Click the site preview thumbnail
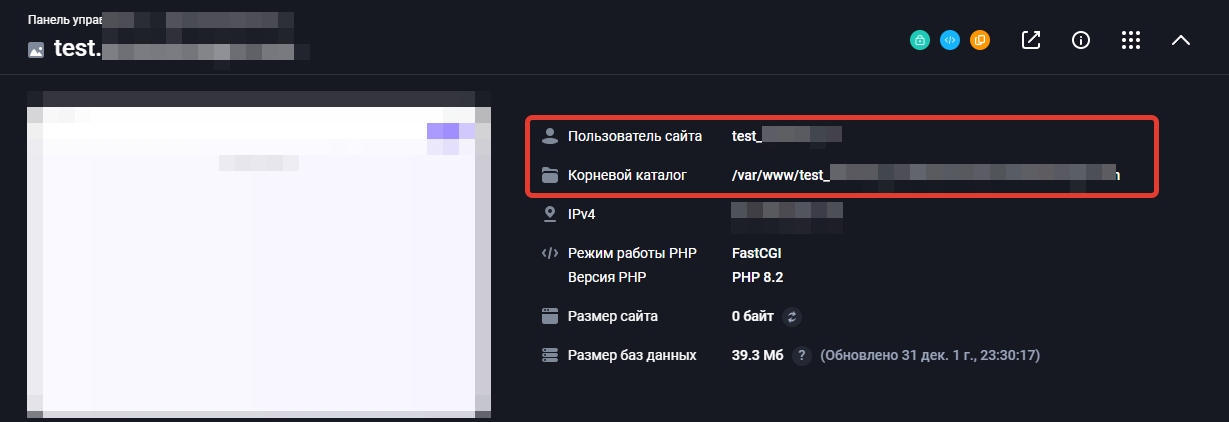The height and width of the screenshot is (422, 1229). [259, 255]
